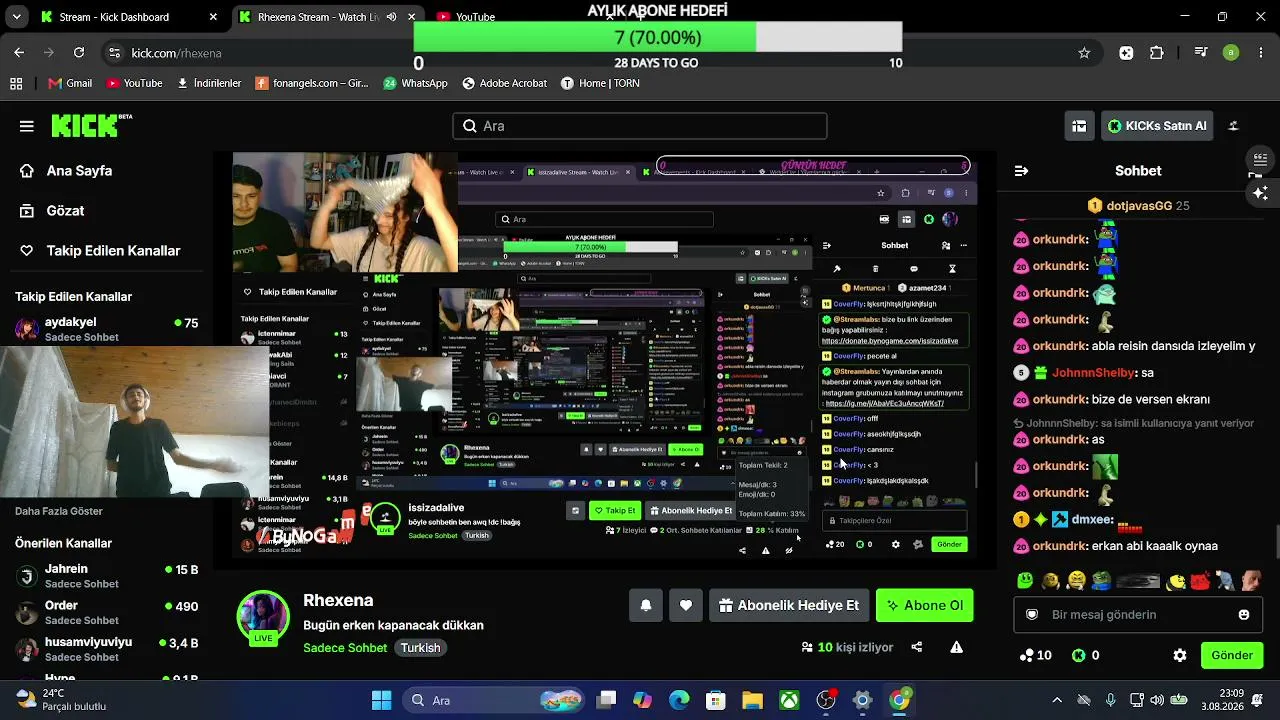Image resolution: width=1280 pixels, height=720 pixels.
Task: Open chat settings gear icon
Action: (x=1180, y=655)
